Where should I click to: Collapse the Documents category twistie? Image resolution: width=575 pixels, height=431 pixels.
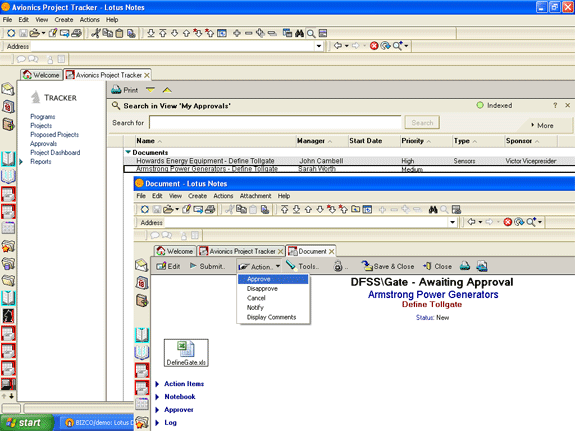point(128,152)
